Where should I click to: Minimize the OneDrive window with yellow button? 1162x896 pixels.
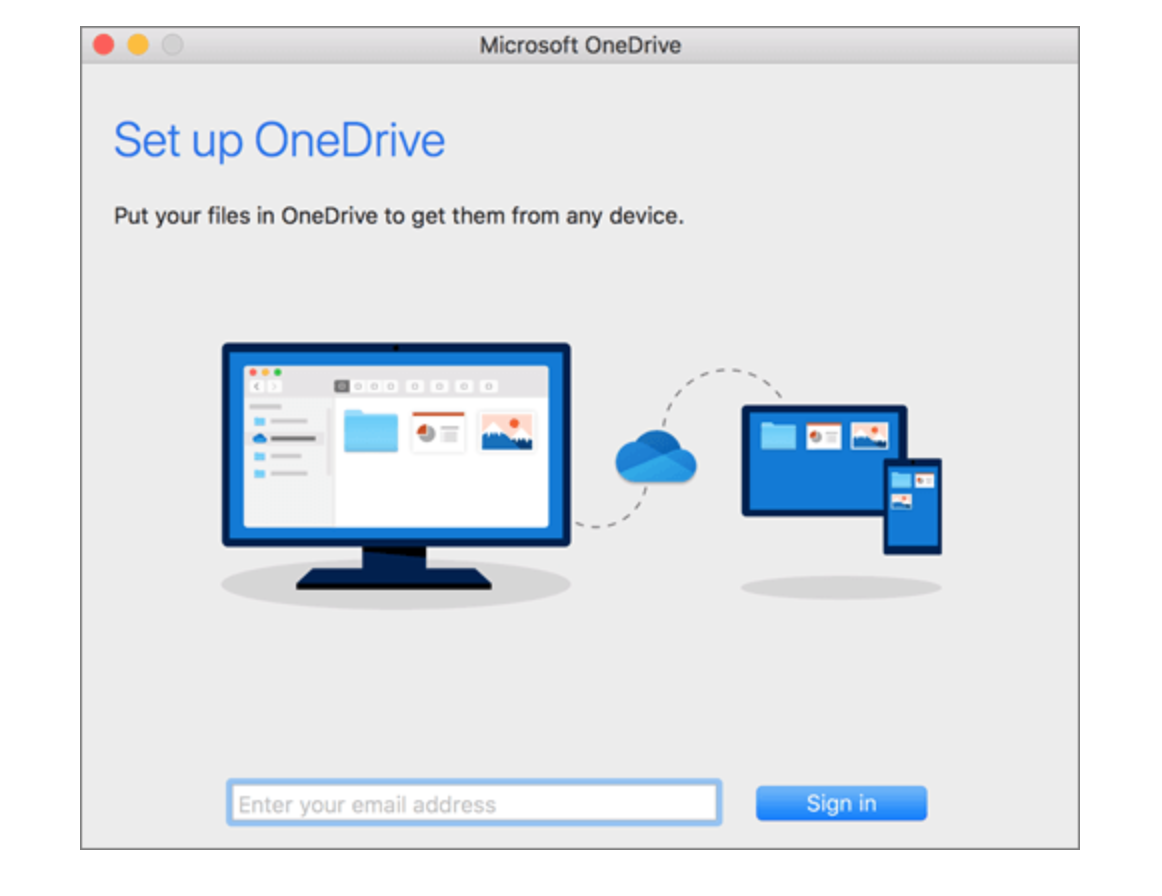(138, 44)
